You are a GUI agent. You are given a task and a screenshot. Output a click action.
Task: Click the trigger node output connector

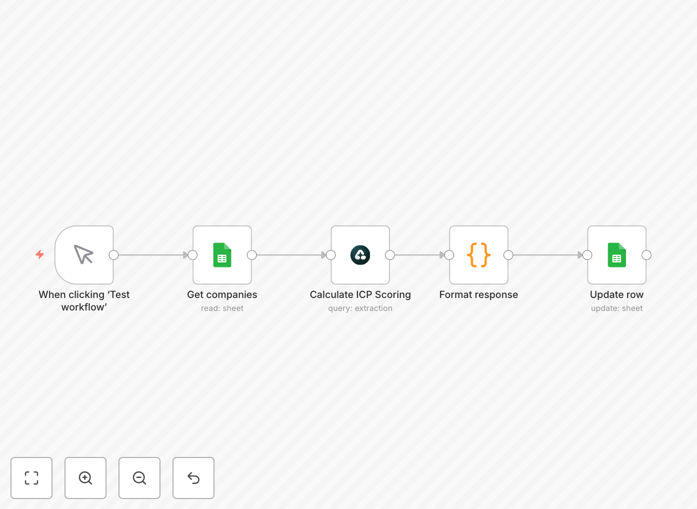(114, 255)
